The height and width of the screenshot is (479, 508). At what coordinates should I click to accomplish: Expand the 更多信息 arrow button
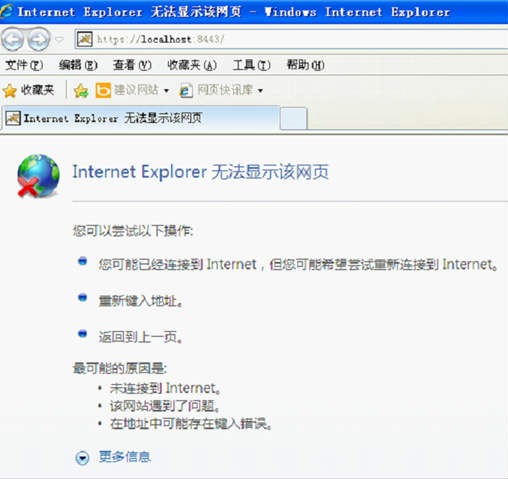82,458
